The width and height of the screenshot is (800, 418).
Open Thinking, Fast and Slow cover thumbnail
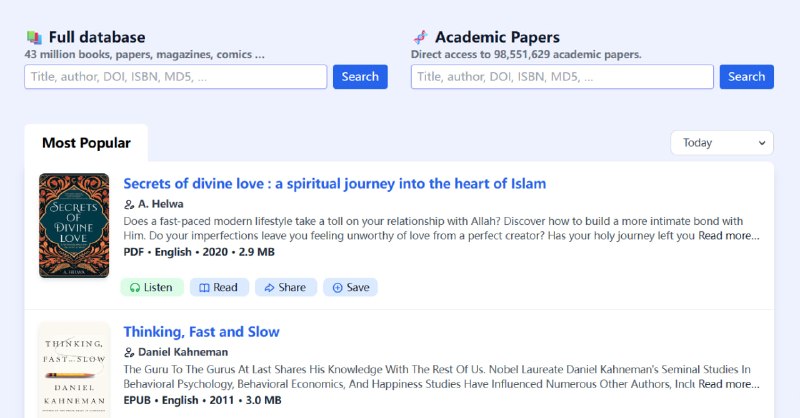[74, 370]
